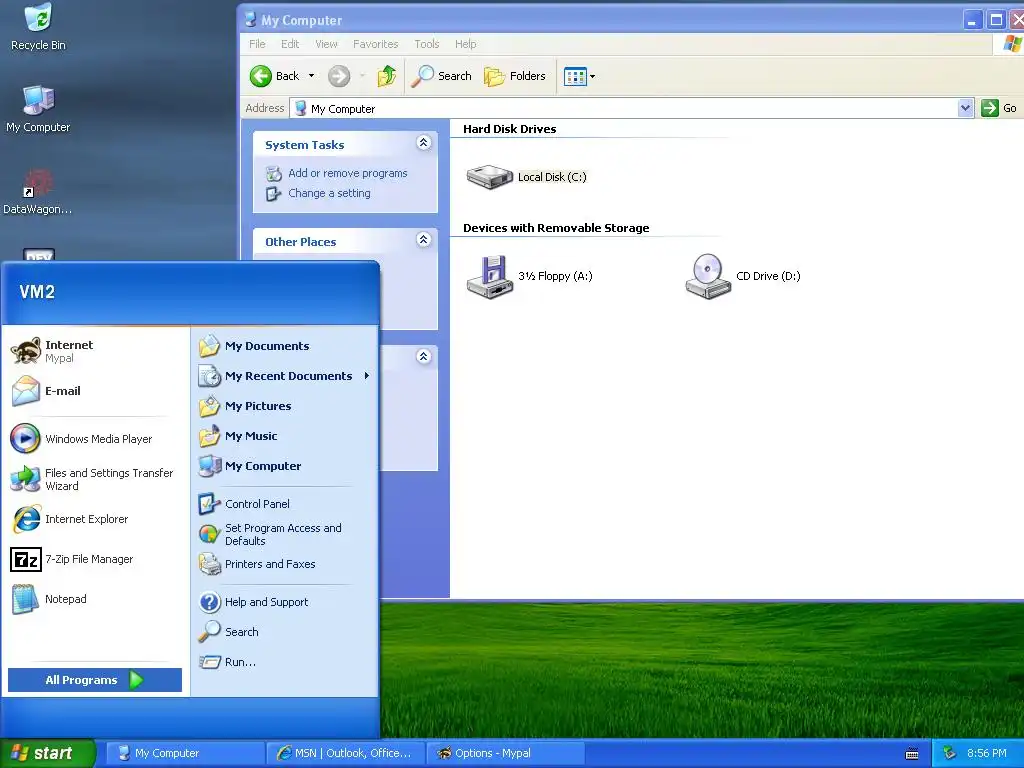Expand the Address bar dropdown
The height and width of the screenshot is (768, 1024).
965,108
